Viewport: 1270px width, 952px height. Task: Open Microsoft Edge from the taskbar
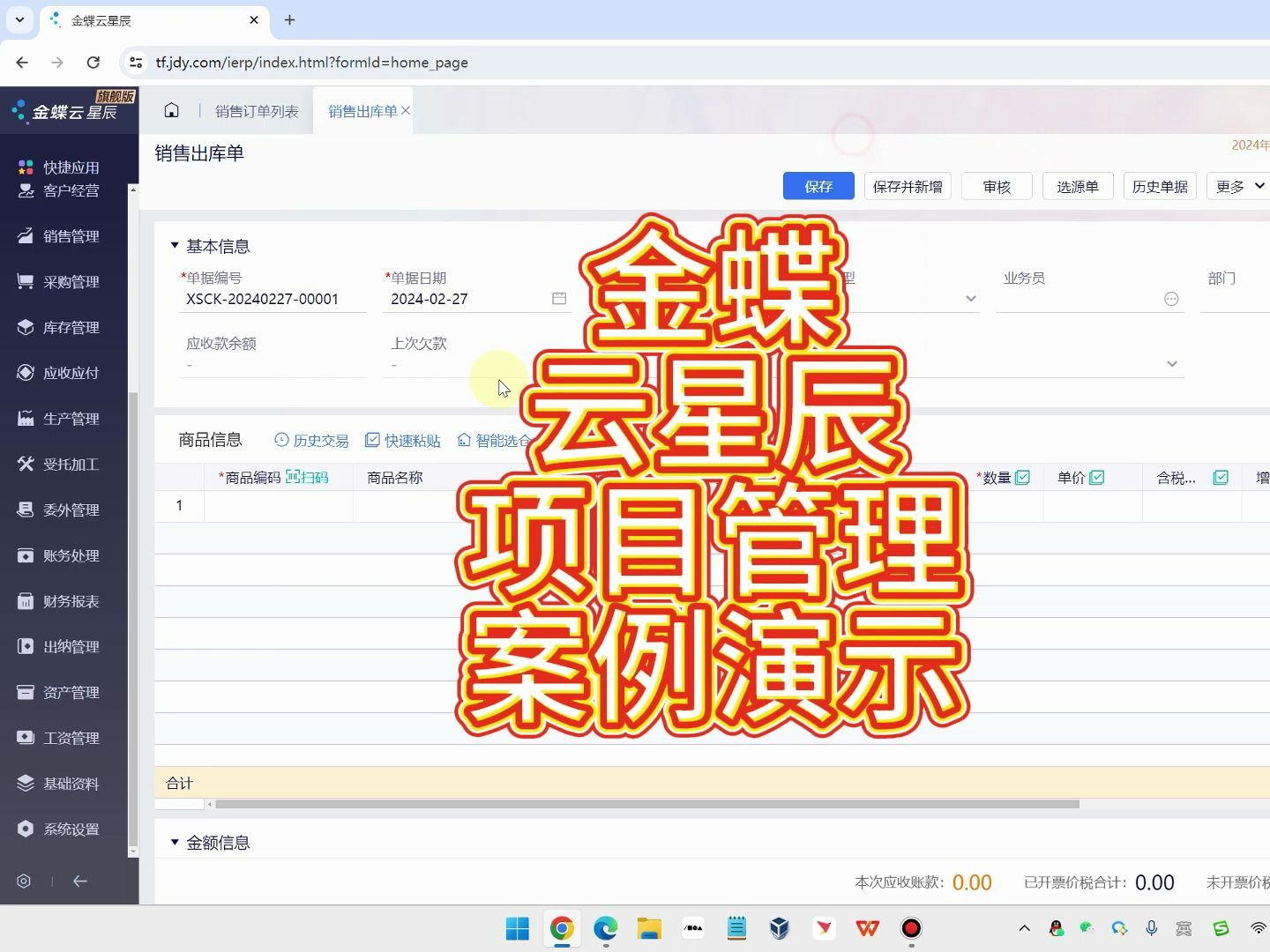coord(605,928)
